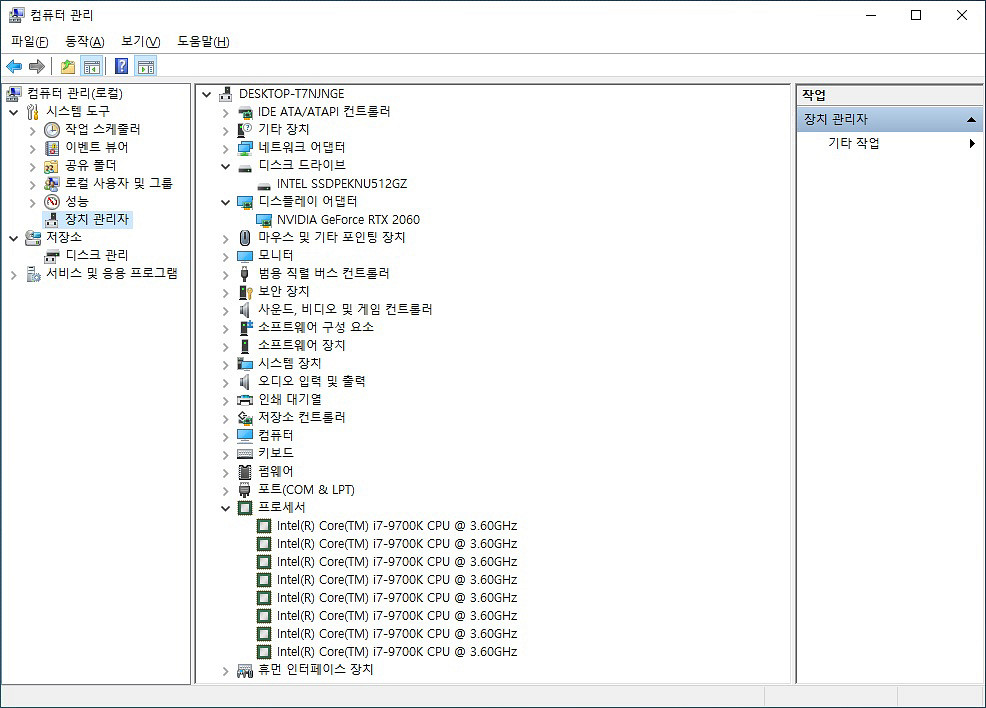Image resolution: width=986 pixels, height=708 pixels.
Task: Select 작업 스케줄러 clock icon
Action: [52, 130]
